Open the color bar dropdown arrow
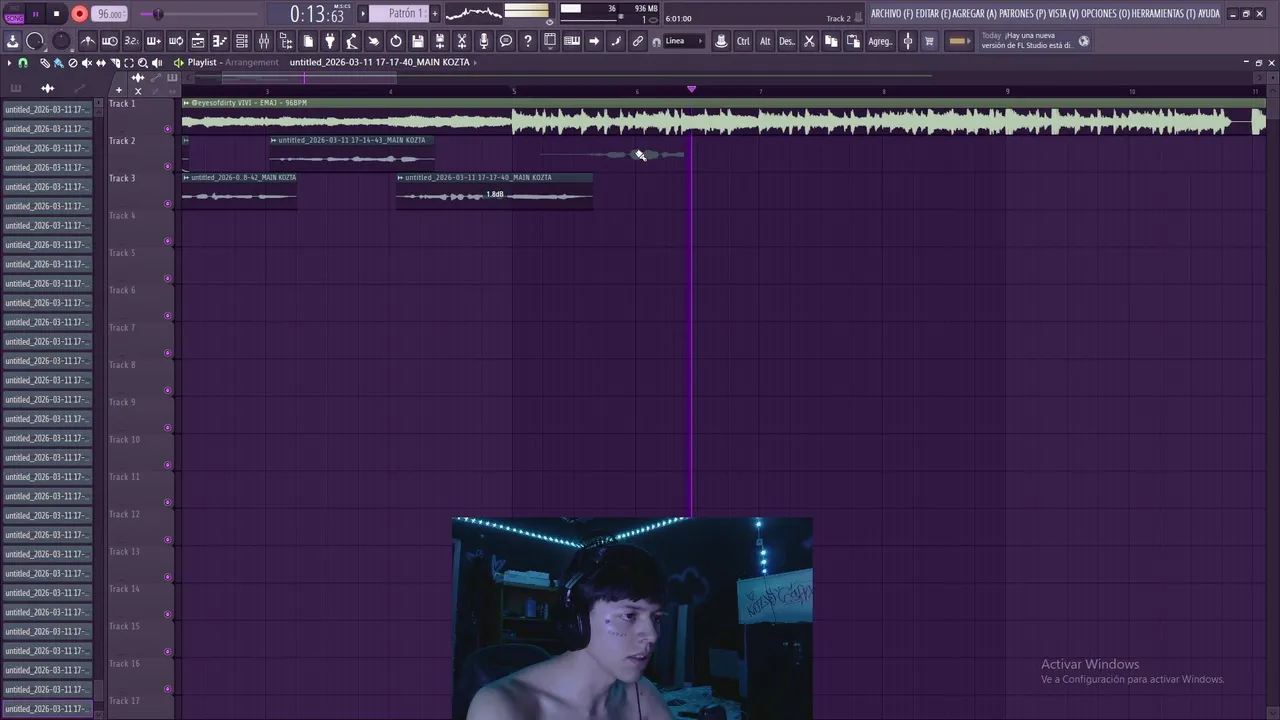1280x720 pixels. (968, 41)
